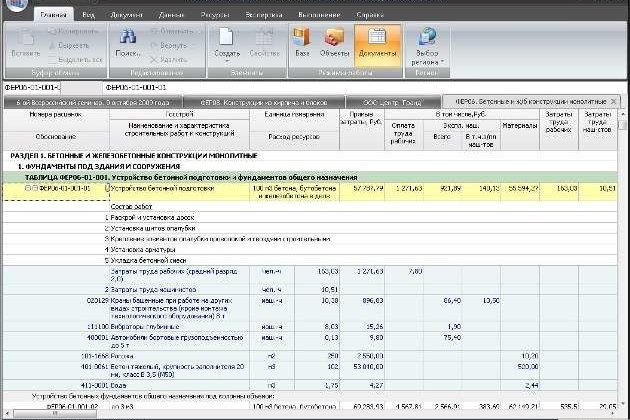The image size is (630, 420).
Task: Click the code field showing ФЕР06-01-001-0
Action: (x=32, y=87)
